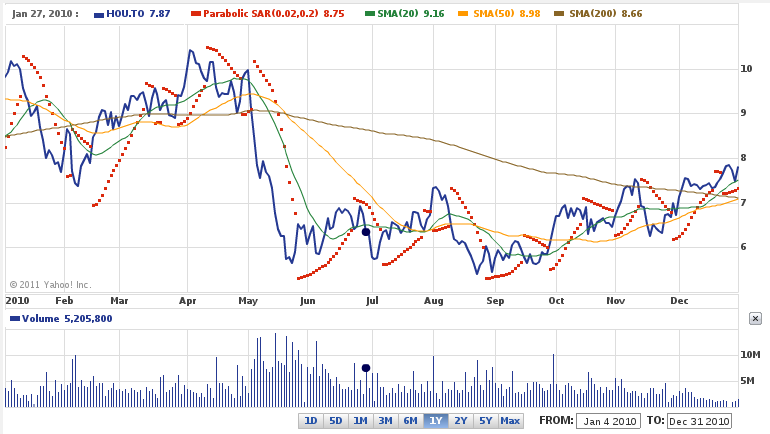Switch chart to 1M range
This screenshot has height=434, width=770.
(x=361, y=421)
